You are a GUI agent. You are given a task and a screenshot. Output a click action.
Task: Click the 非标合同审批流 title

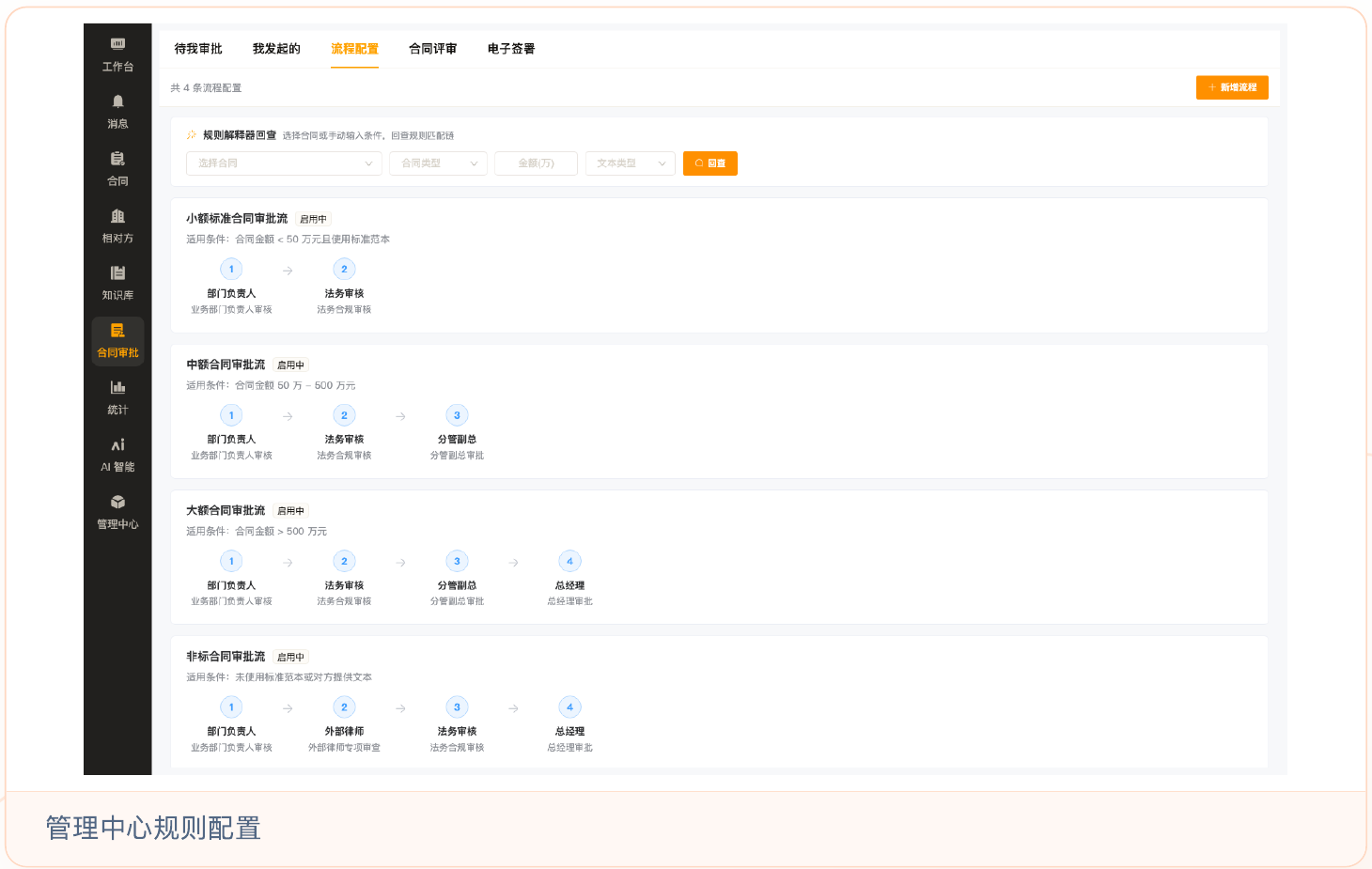226,657
